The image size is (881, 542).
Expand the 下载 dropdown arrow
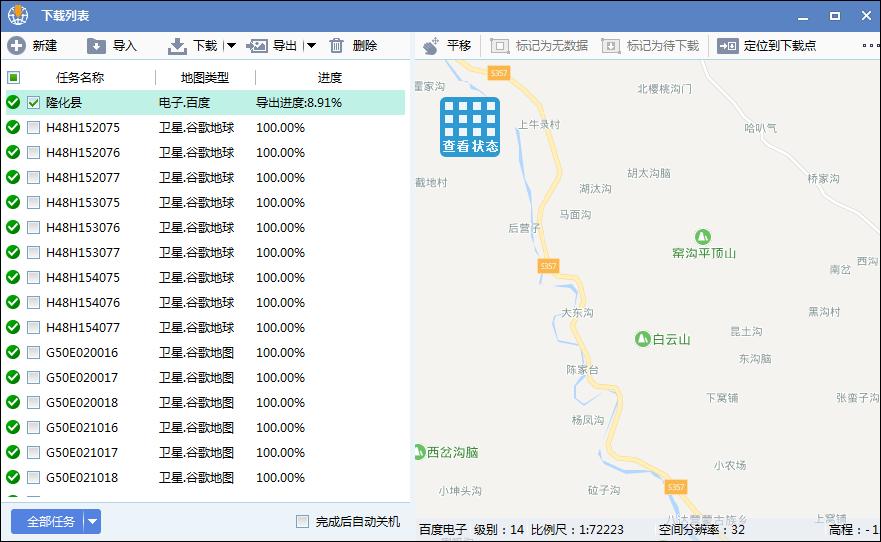point(231,46)
